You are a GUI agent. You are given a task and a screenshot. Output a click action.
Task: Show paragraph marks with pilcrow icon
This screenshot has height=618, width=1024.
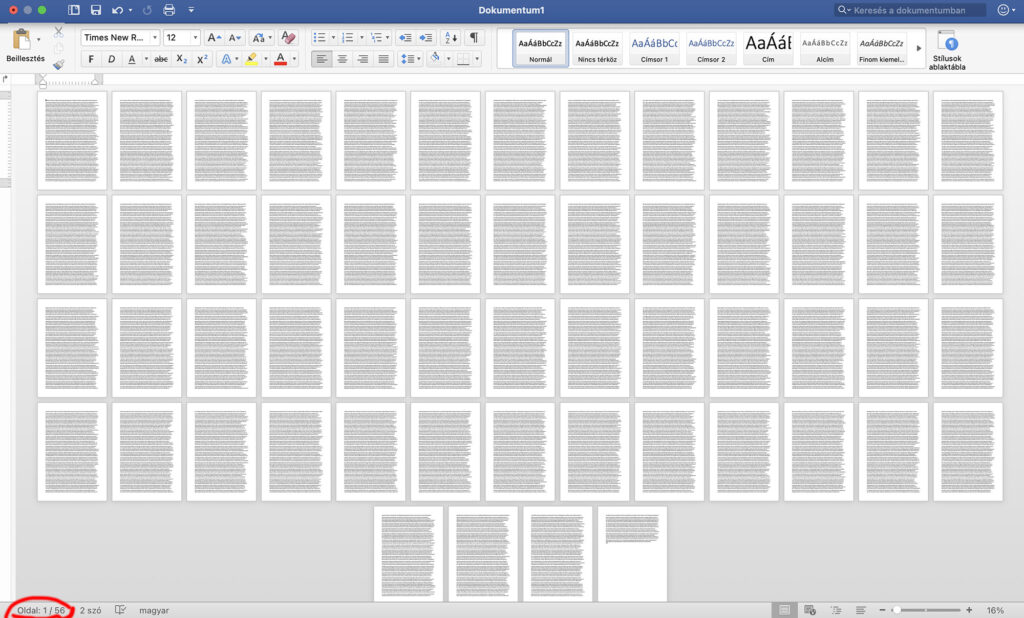click(473, 37)
